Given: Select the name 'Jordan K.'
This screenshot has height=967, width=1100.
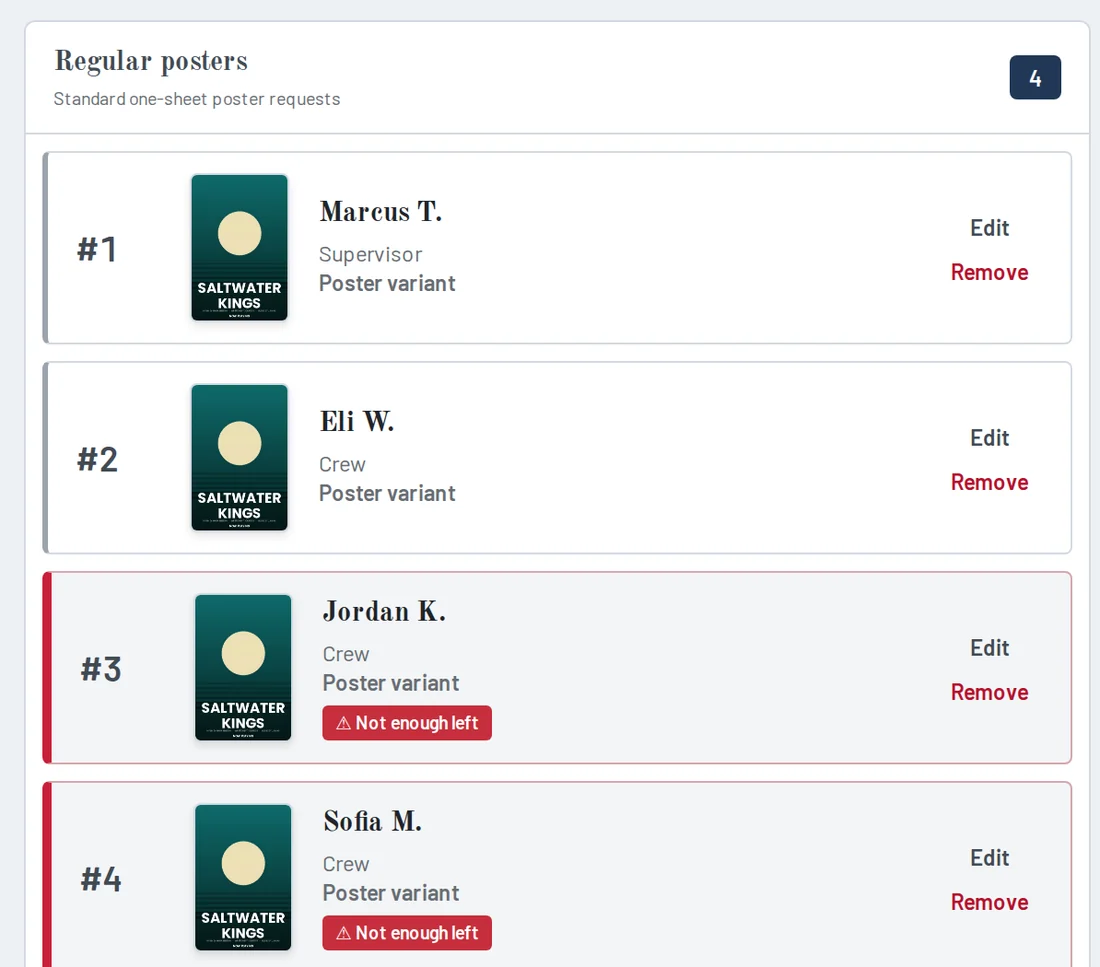Looking at the screenshot, I should (384, 611).
